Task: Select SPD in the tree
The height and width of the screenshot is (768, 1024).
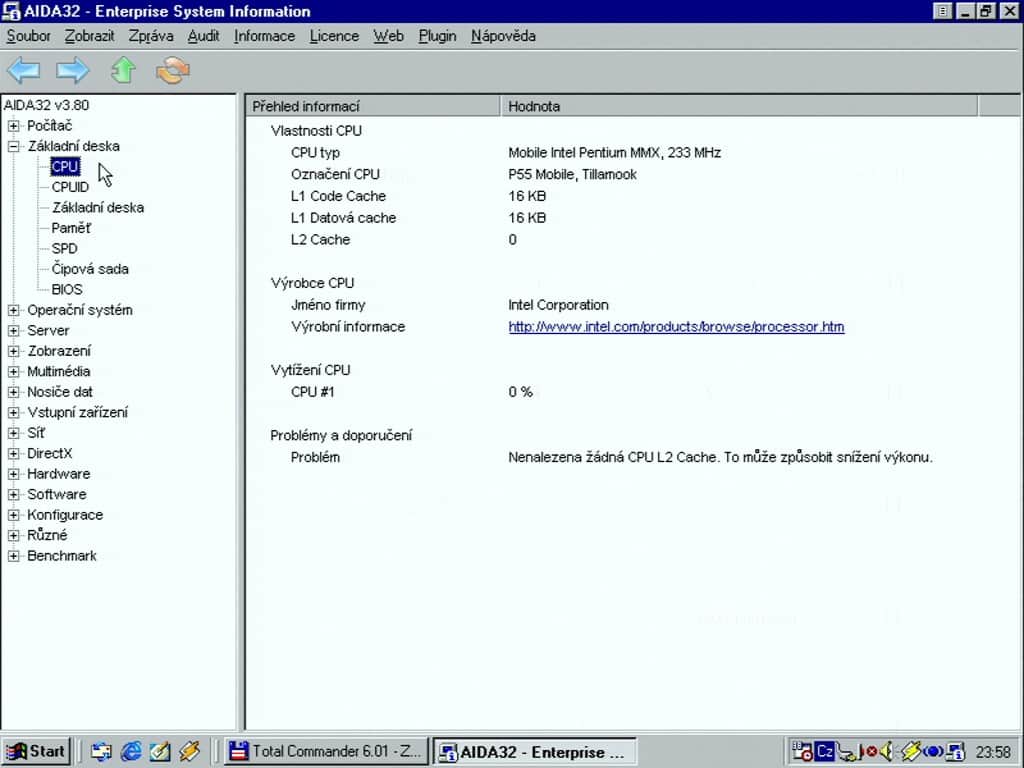Action: click(64, 249)
